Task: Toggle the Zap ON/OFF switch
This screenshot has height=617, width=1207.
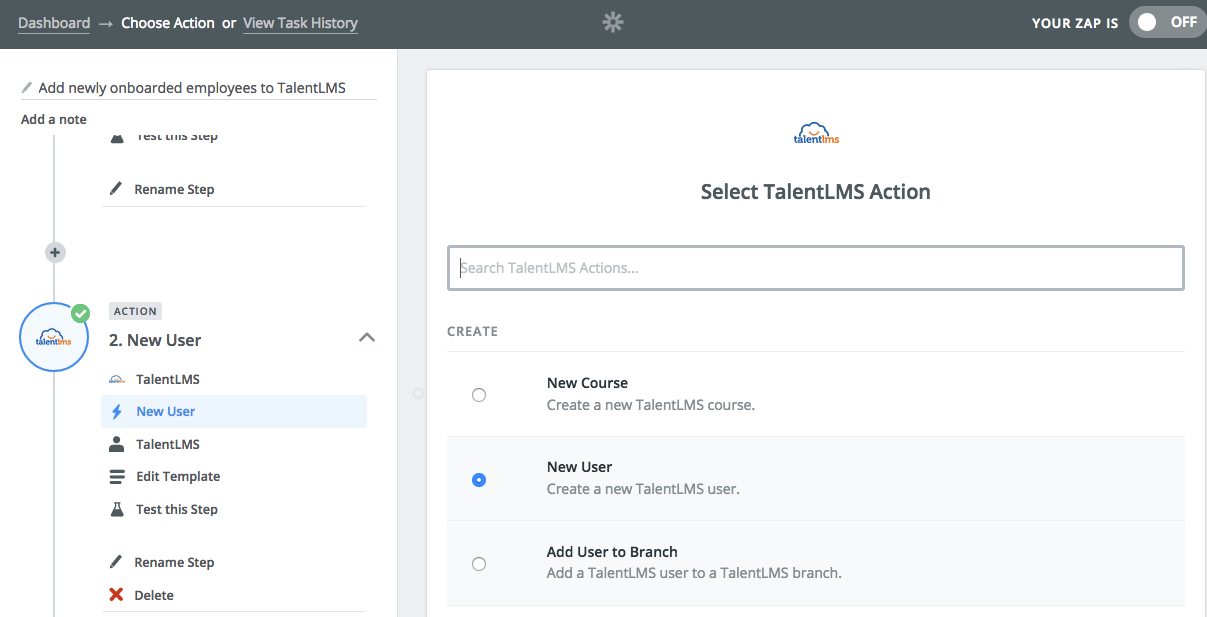Action: (x=1167, y=22)
